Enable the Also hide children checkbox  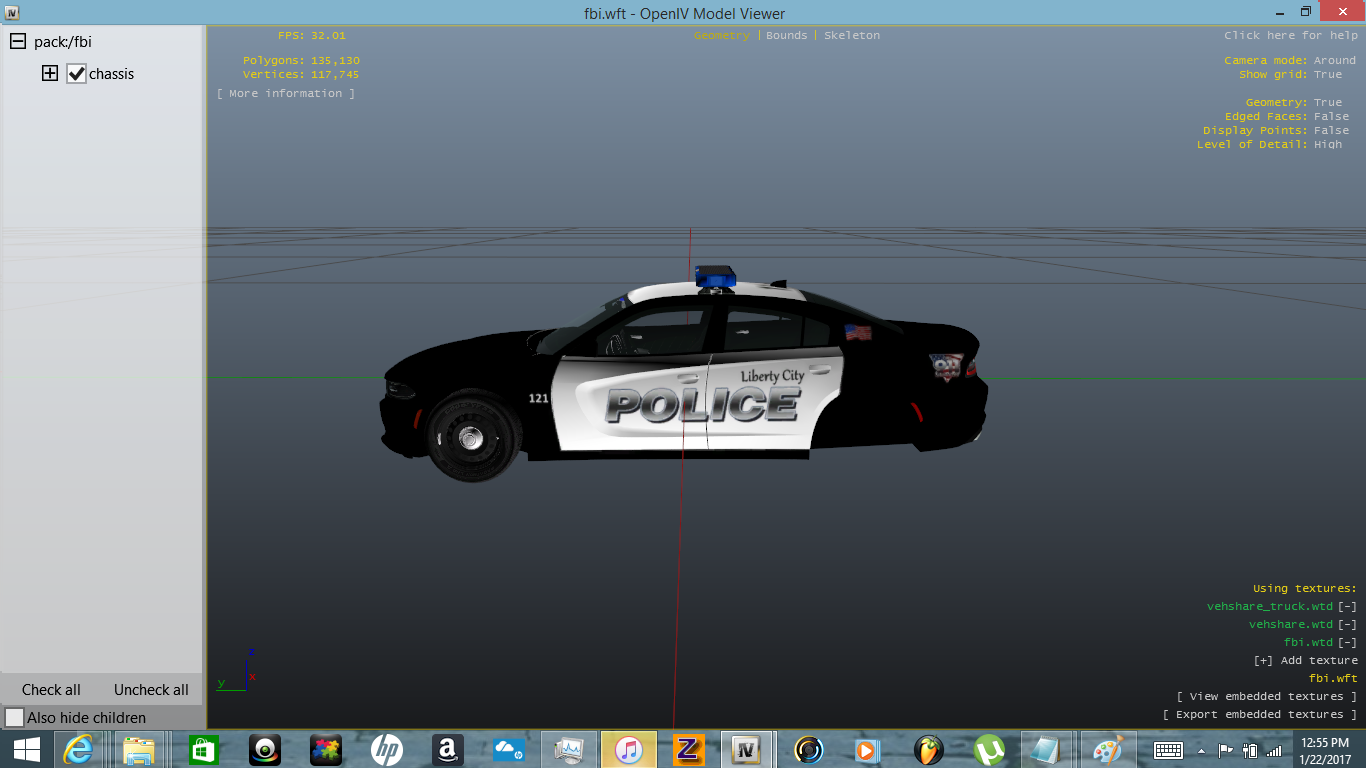click(x=14, y=718)
